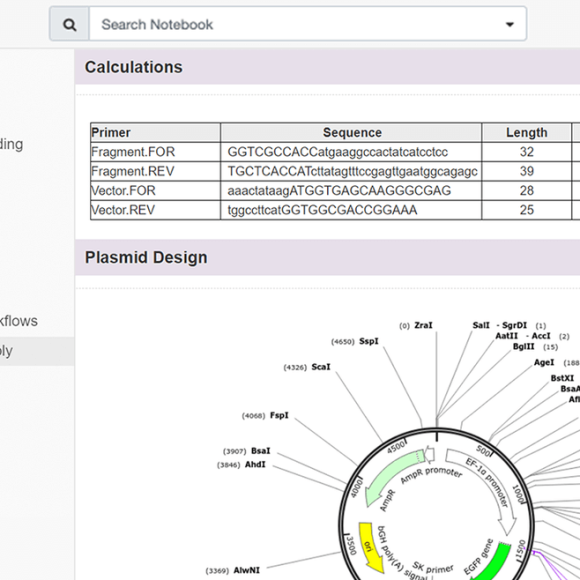Open the highlighted sidebar item ending 'ly'
The height and width of the screenshot is (580, 580).
coord(37,351)
